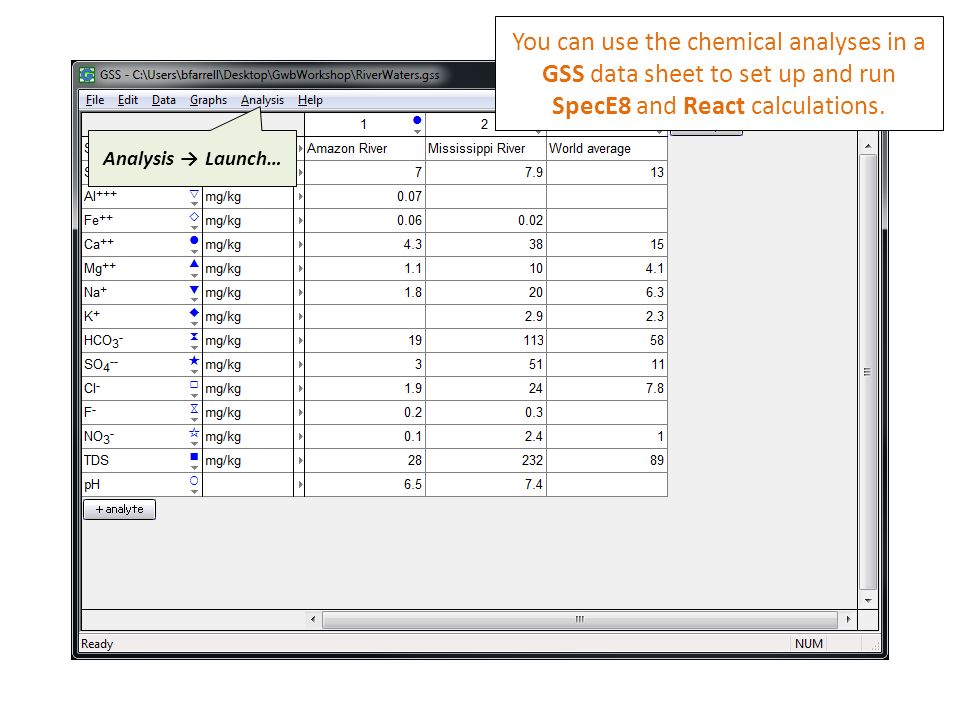Click vertical scrollbar up arrow
This screenshot has height=720, width=960.
click(868, 147)
